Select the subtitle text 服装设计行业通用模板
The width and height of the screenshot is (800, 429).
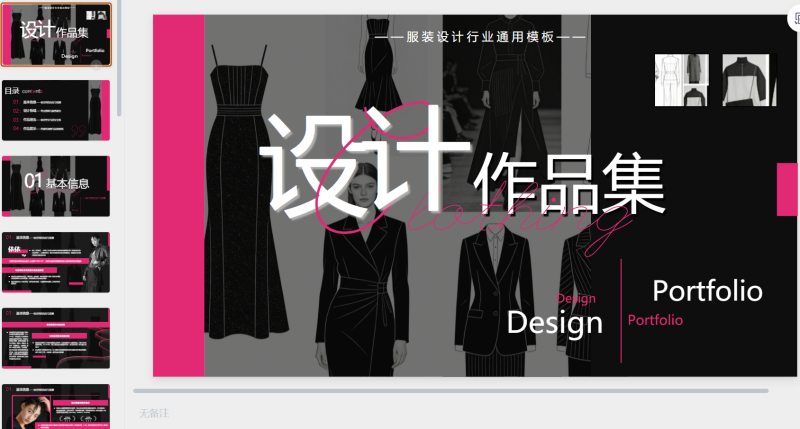480,37
